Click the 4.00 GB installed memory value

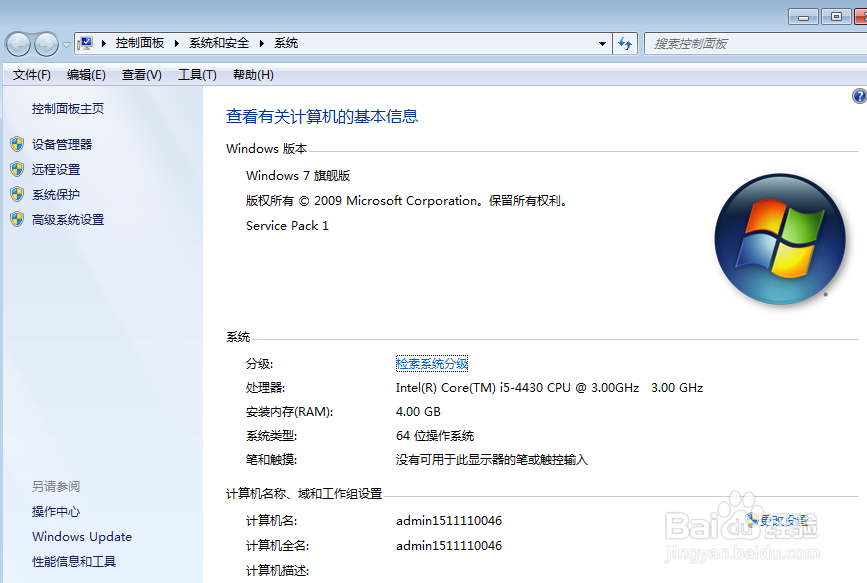coord(418,412)
